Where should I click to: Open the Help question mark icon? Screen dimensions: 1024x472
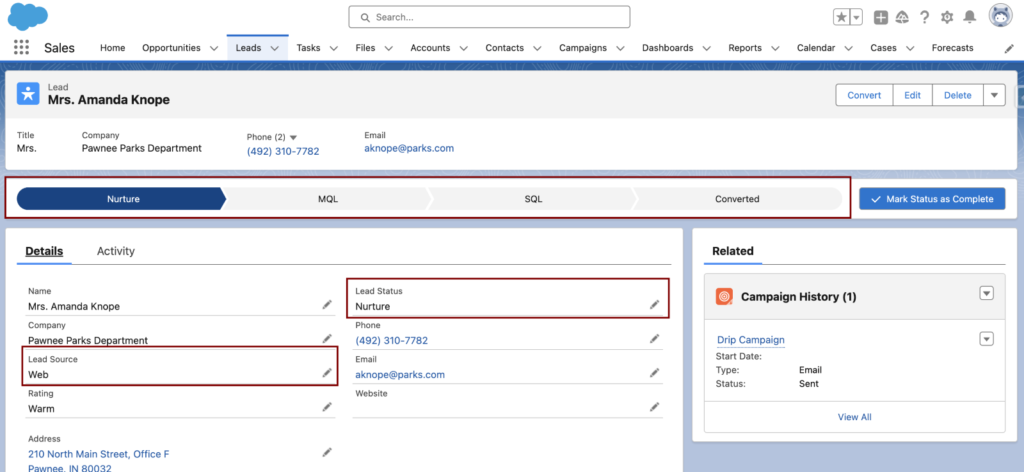924,18
